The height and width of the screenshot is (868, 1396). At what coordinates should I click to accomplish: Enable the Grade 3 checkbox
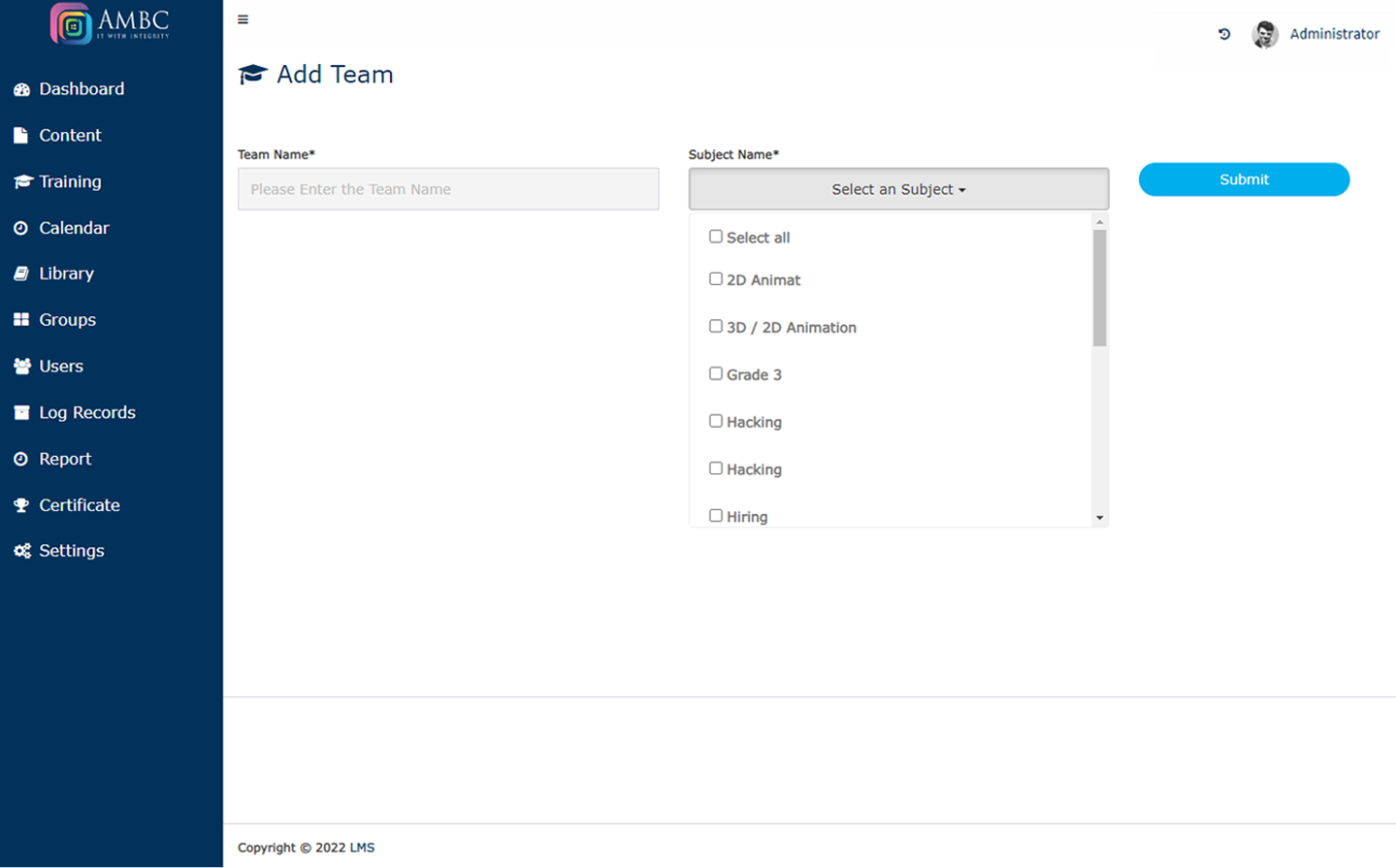[x=716, y=373]
